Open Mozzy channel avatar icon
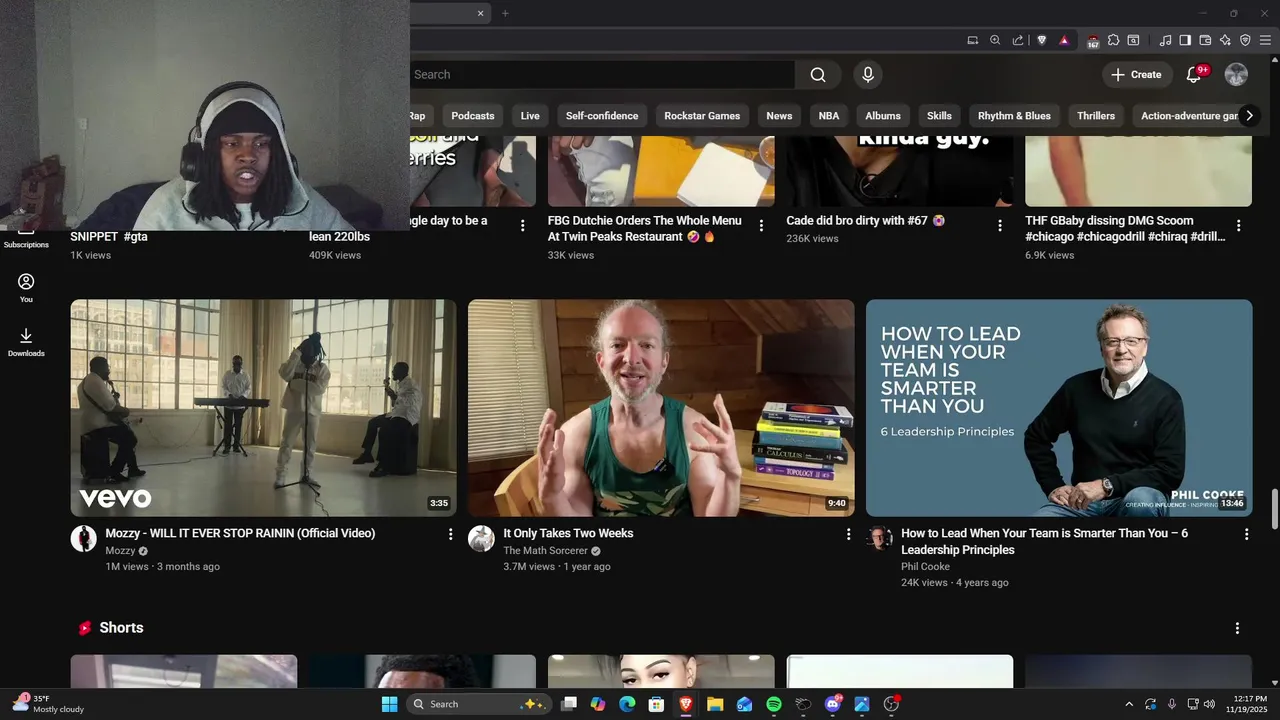Screen dimensions: 1280x720 click(x=83, y=538)
